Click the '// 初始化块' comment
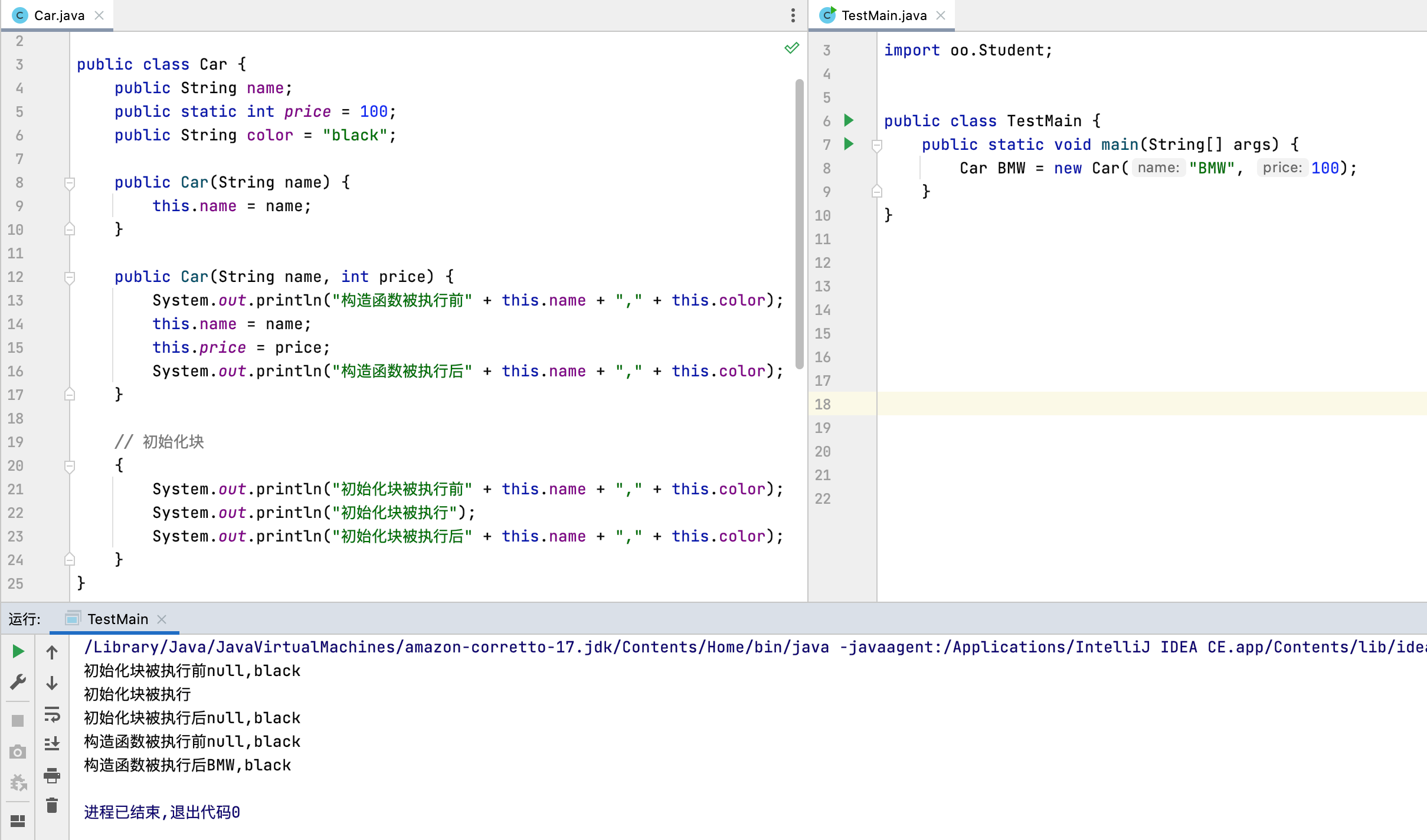1427x840 pixels. (x=159, y=442)
